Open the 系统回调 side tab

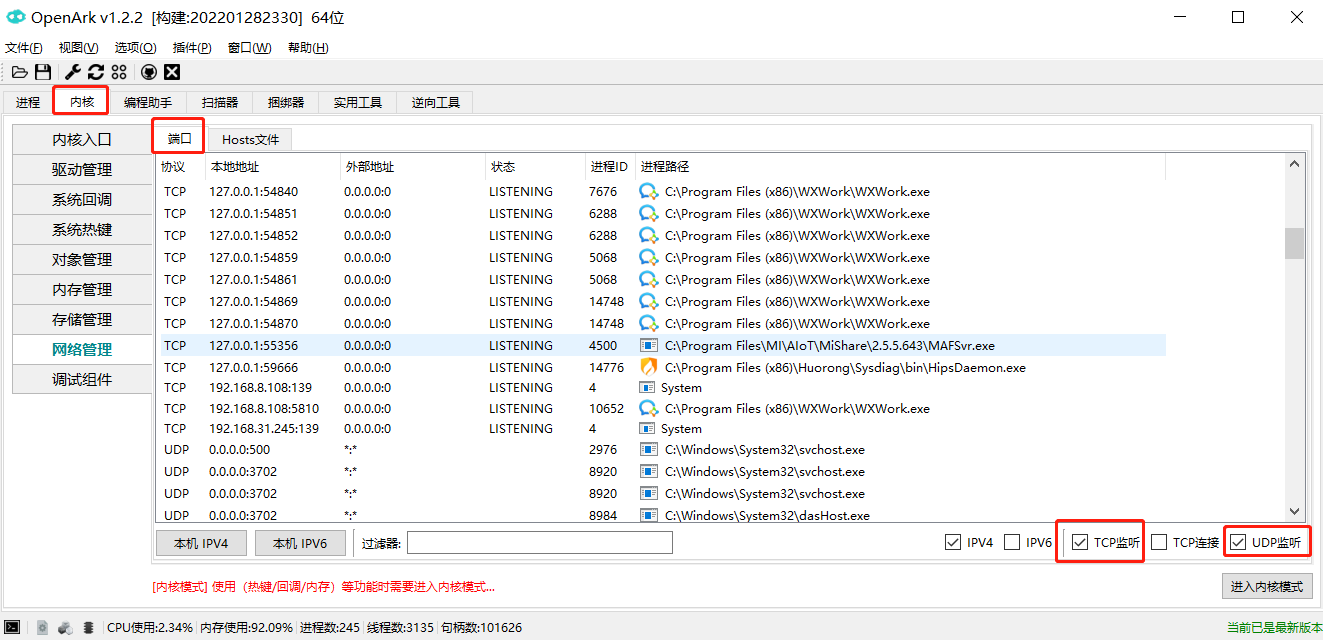click(82, 200)
